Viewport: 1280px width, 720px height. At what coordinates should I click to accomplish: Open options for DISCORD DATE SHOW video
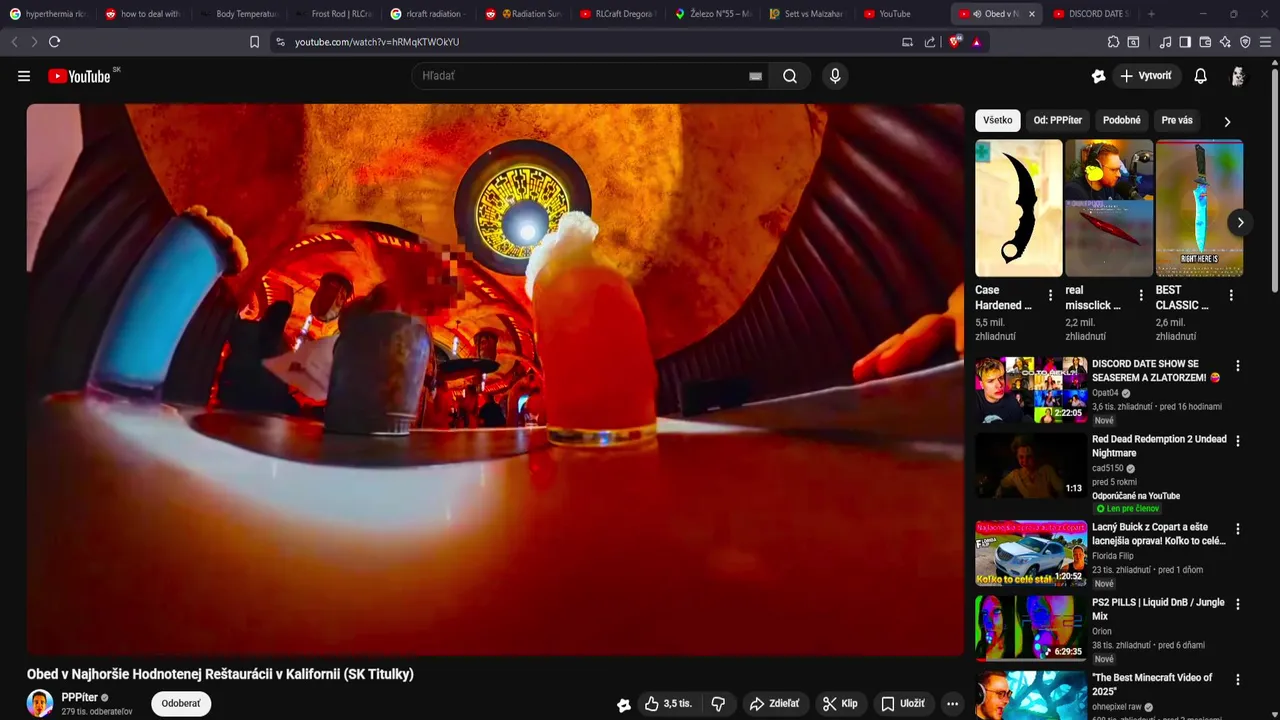click(1238, 366)
